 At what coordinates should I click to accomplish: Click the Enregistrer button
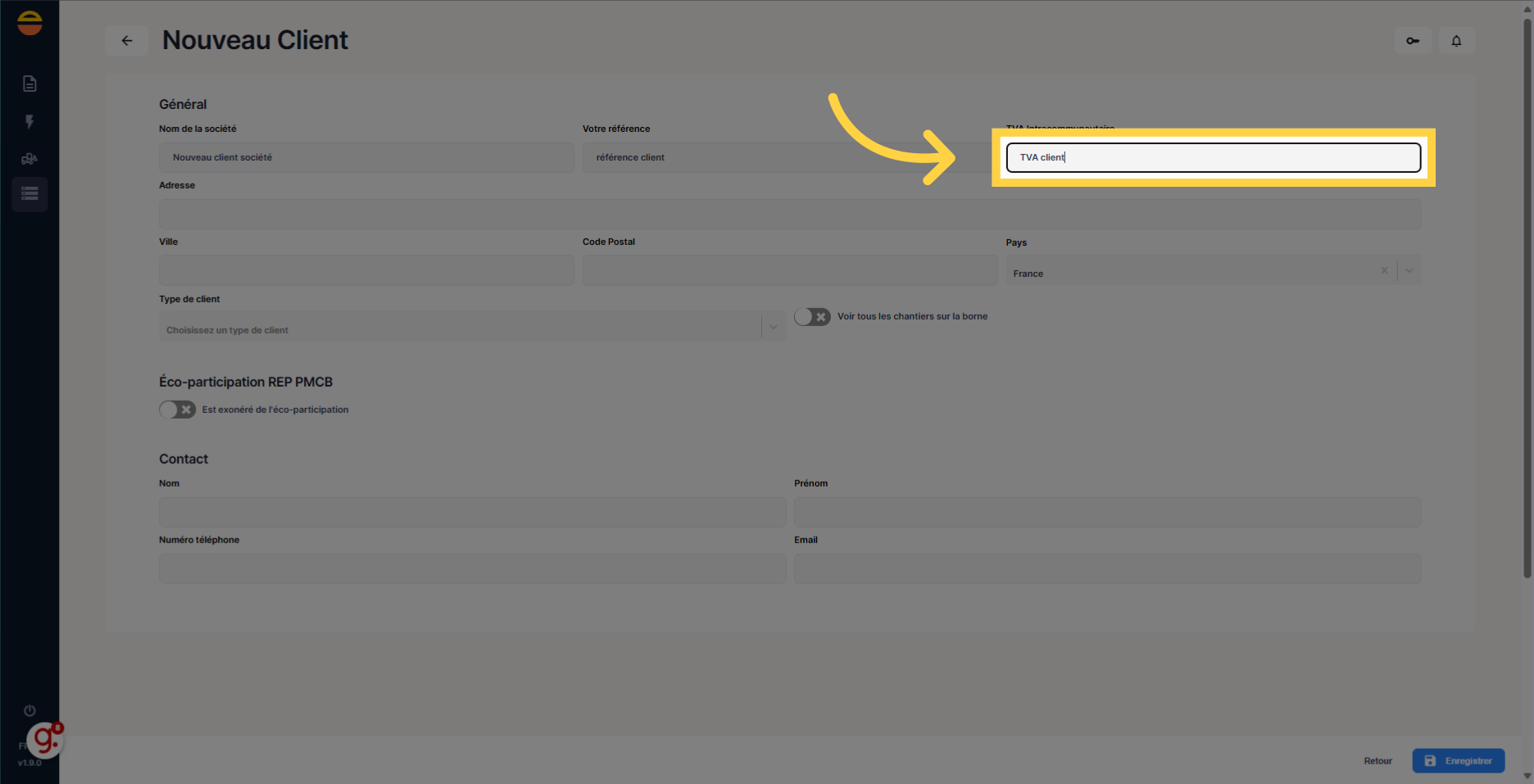[1459, 760]
